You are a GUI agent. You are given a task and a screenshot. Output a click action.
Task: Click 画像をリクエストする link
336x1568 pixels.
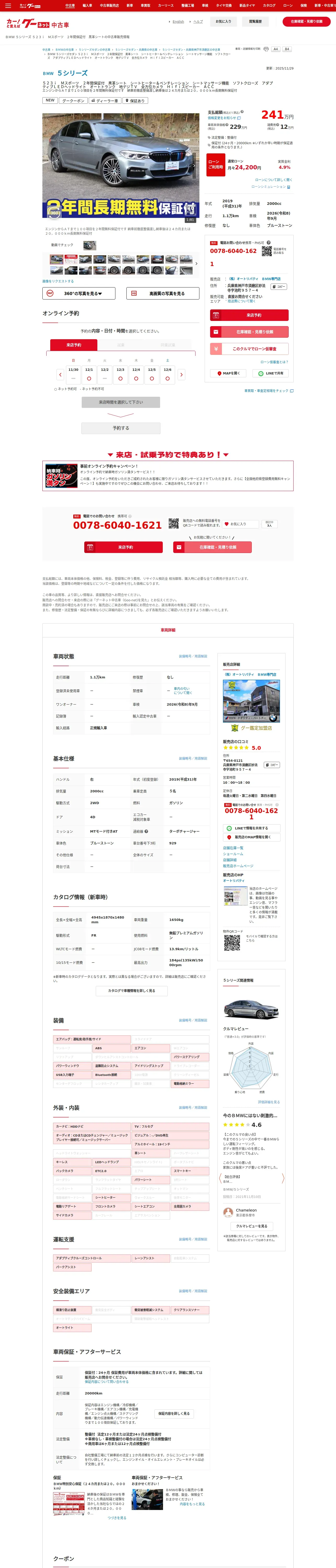(58, 281)
